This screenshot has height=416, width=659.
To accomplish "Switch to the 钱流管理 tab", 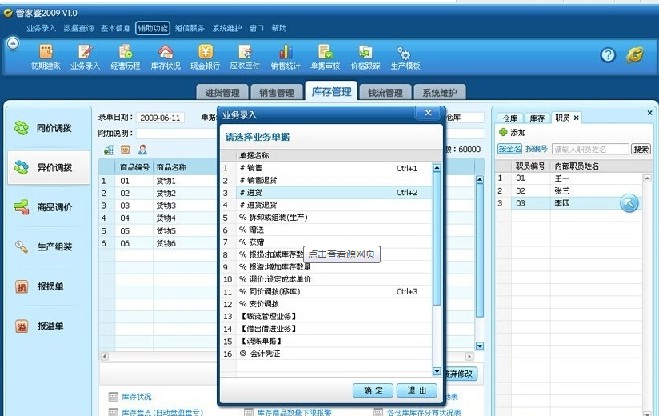I will tap(384, 93).
